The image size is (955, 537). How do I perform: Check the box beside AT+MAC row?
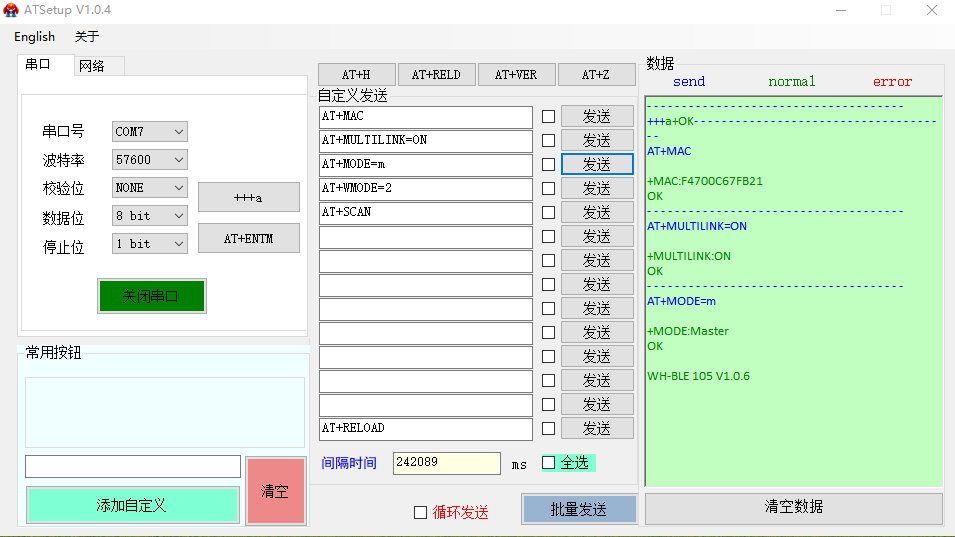tap(548, 116)
